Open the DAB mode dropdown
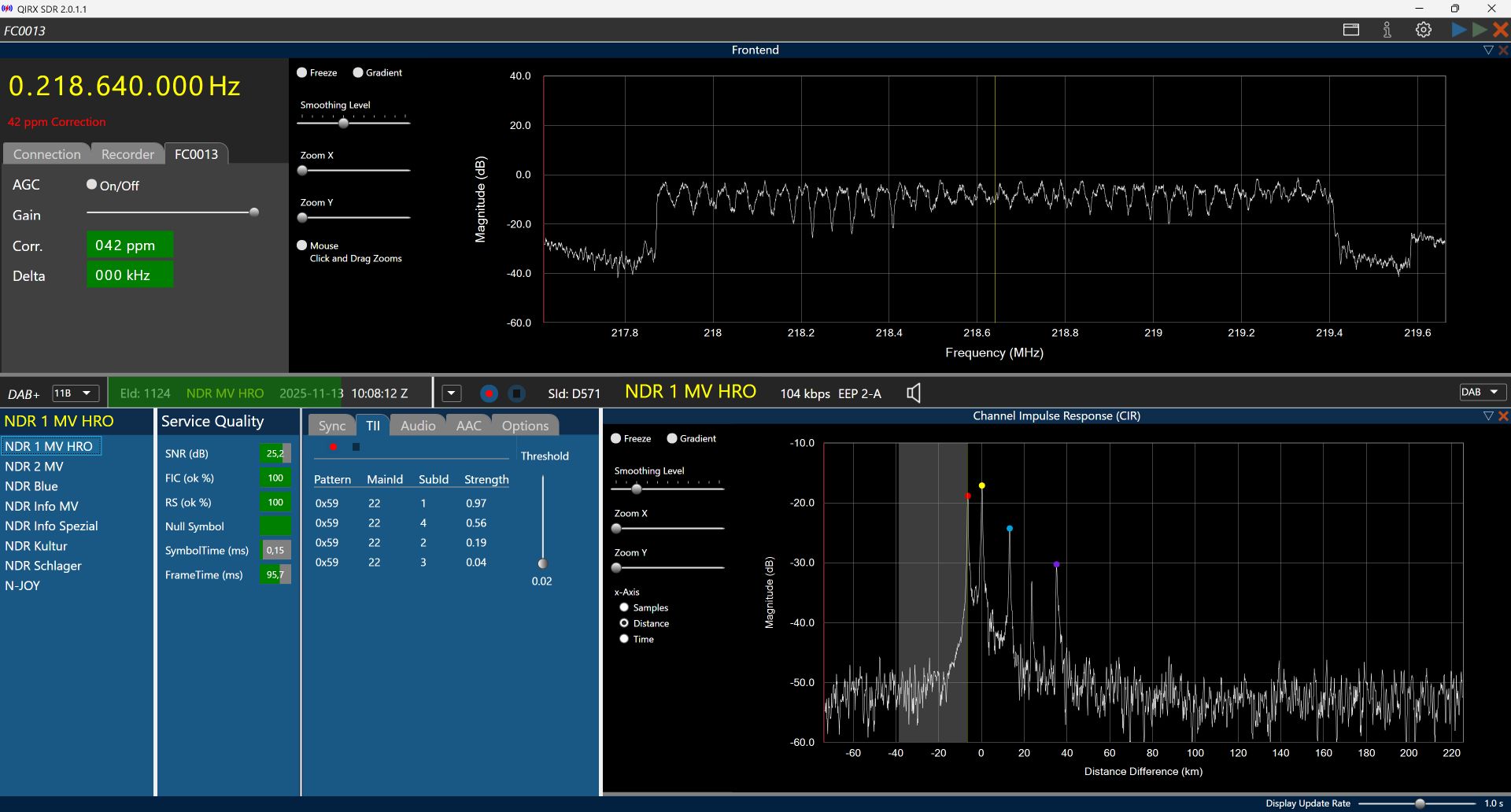 click(x=1482, y=393)
